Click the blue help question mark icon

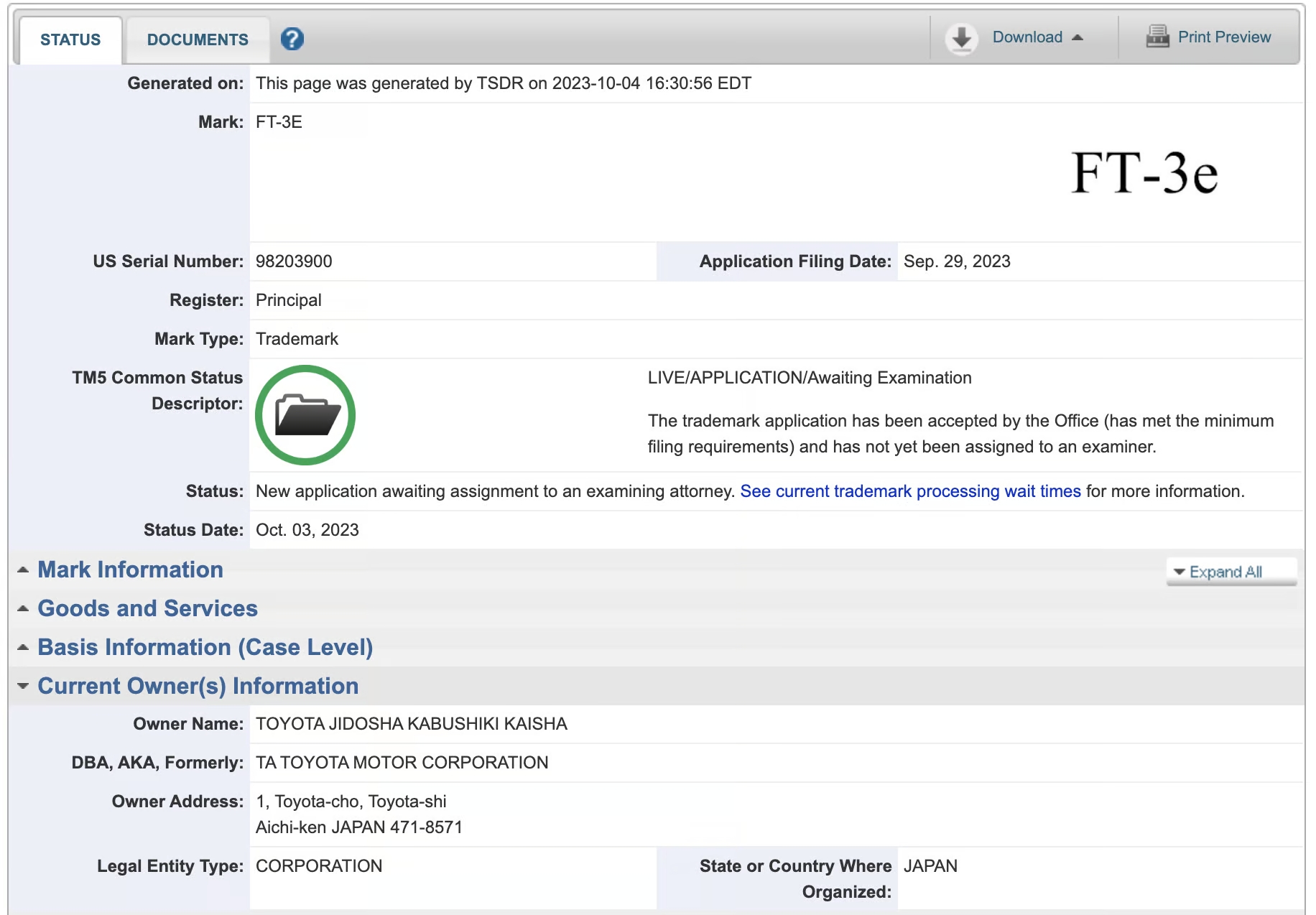(292, 39)
